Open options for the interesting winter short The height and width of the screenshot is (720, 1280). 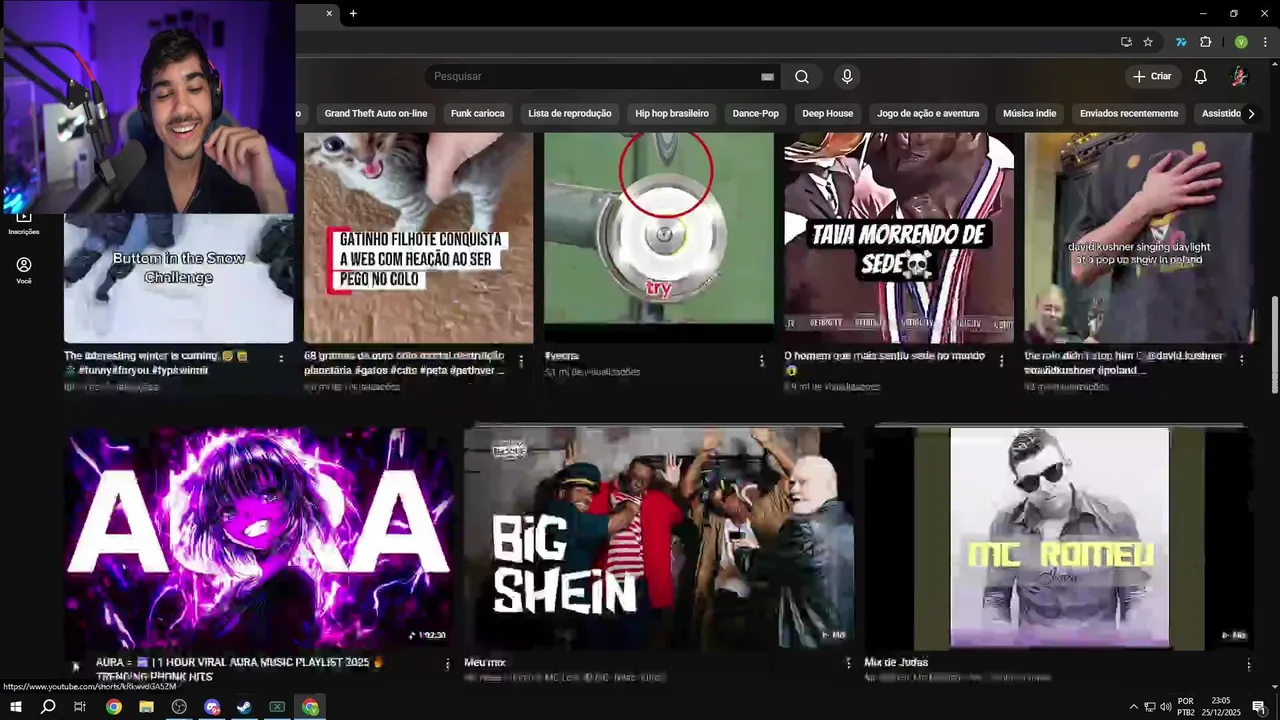click(x=281, y=359)
